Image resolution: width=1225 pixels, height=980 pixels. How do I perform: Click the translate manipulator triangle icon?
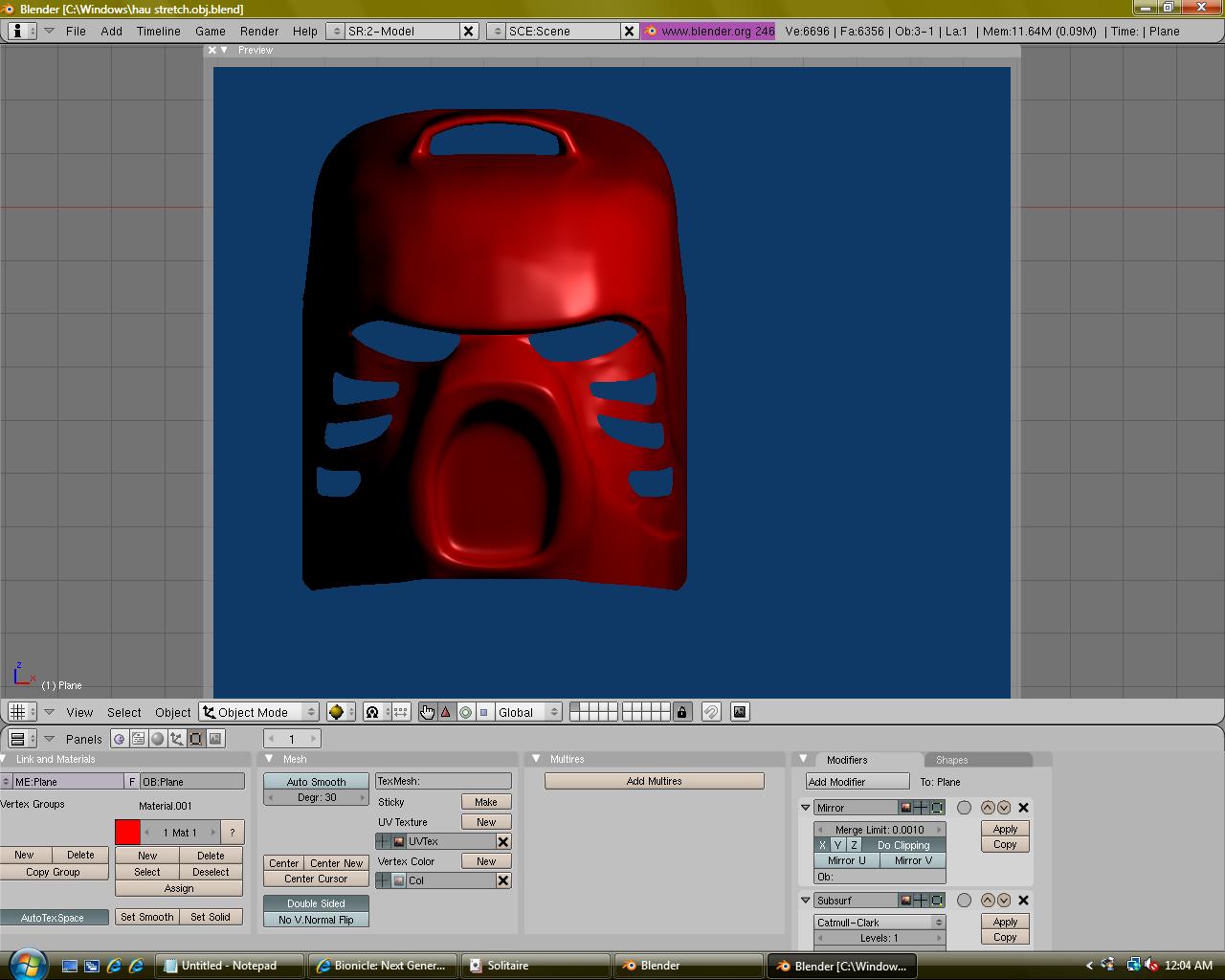[x=446, y=712]
